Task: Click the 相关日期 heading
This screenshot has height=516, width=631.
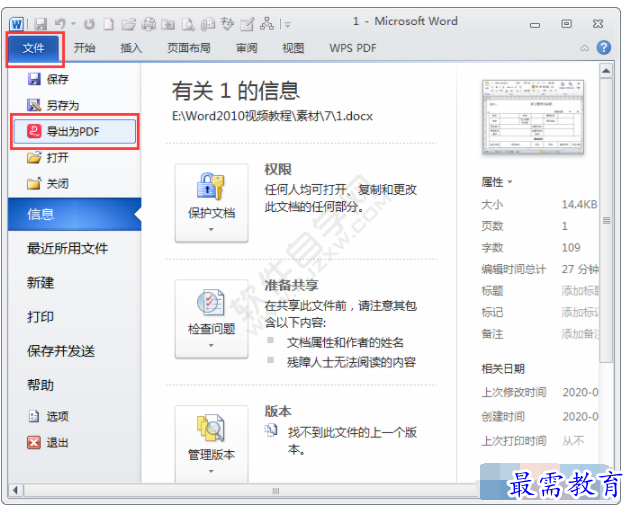Action: (x=503, y=369)
